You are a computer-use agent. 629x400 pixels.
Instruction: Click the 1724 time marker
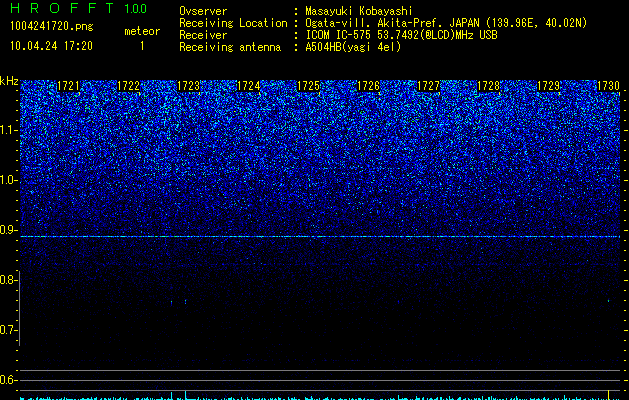pos(248,86)
